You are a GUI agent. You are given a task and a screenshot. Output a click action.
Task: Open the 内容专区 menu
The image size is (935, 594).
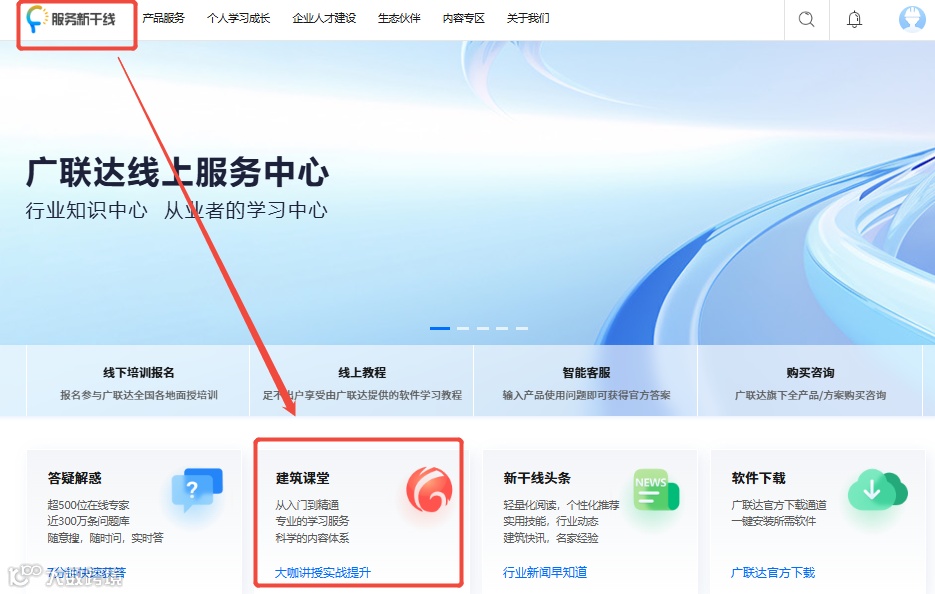(x=463, y=18)
